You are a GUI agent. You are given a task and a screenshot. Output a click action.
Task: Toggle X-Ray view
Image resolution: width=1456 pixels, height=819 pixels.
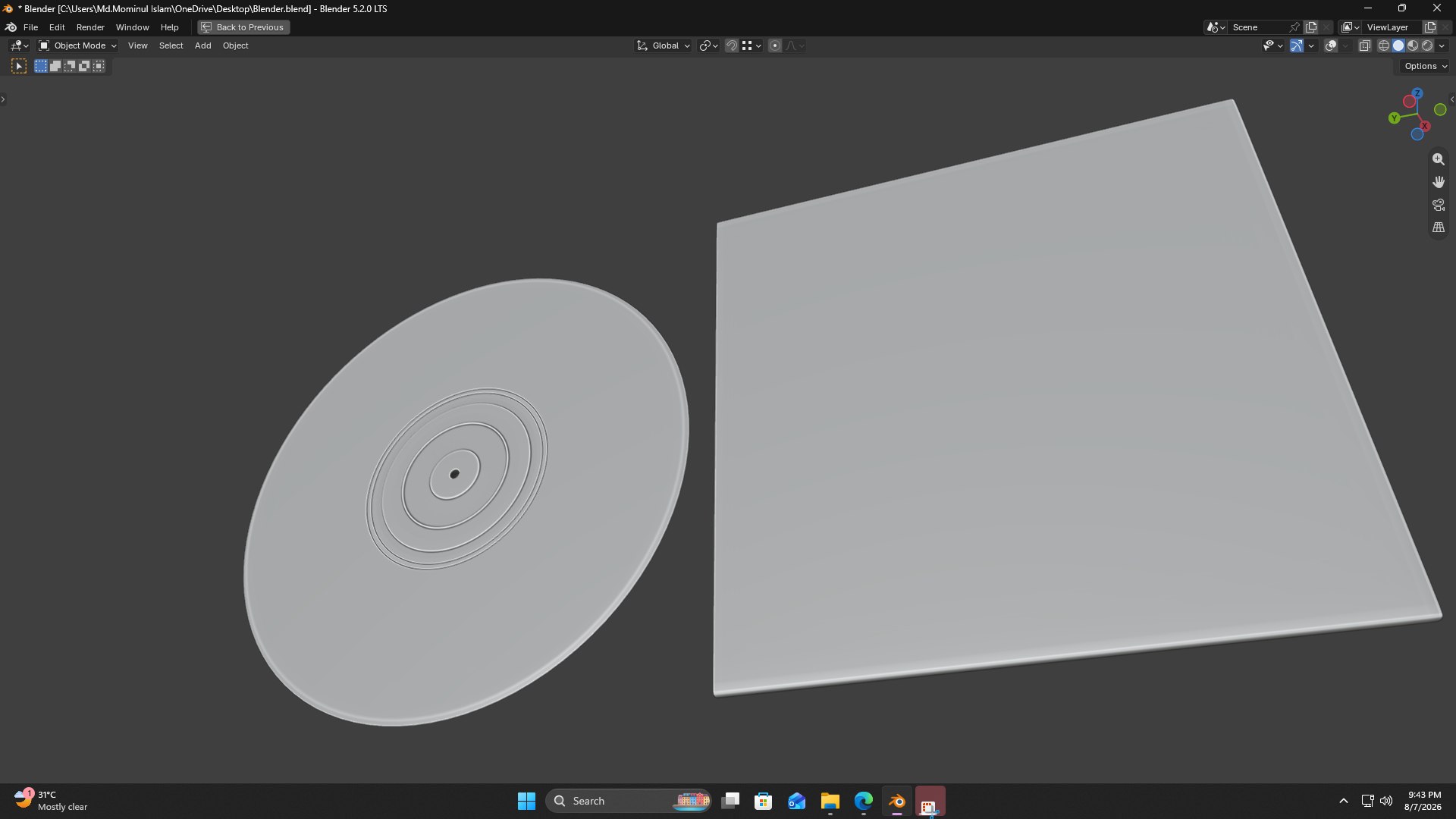1364,46
